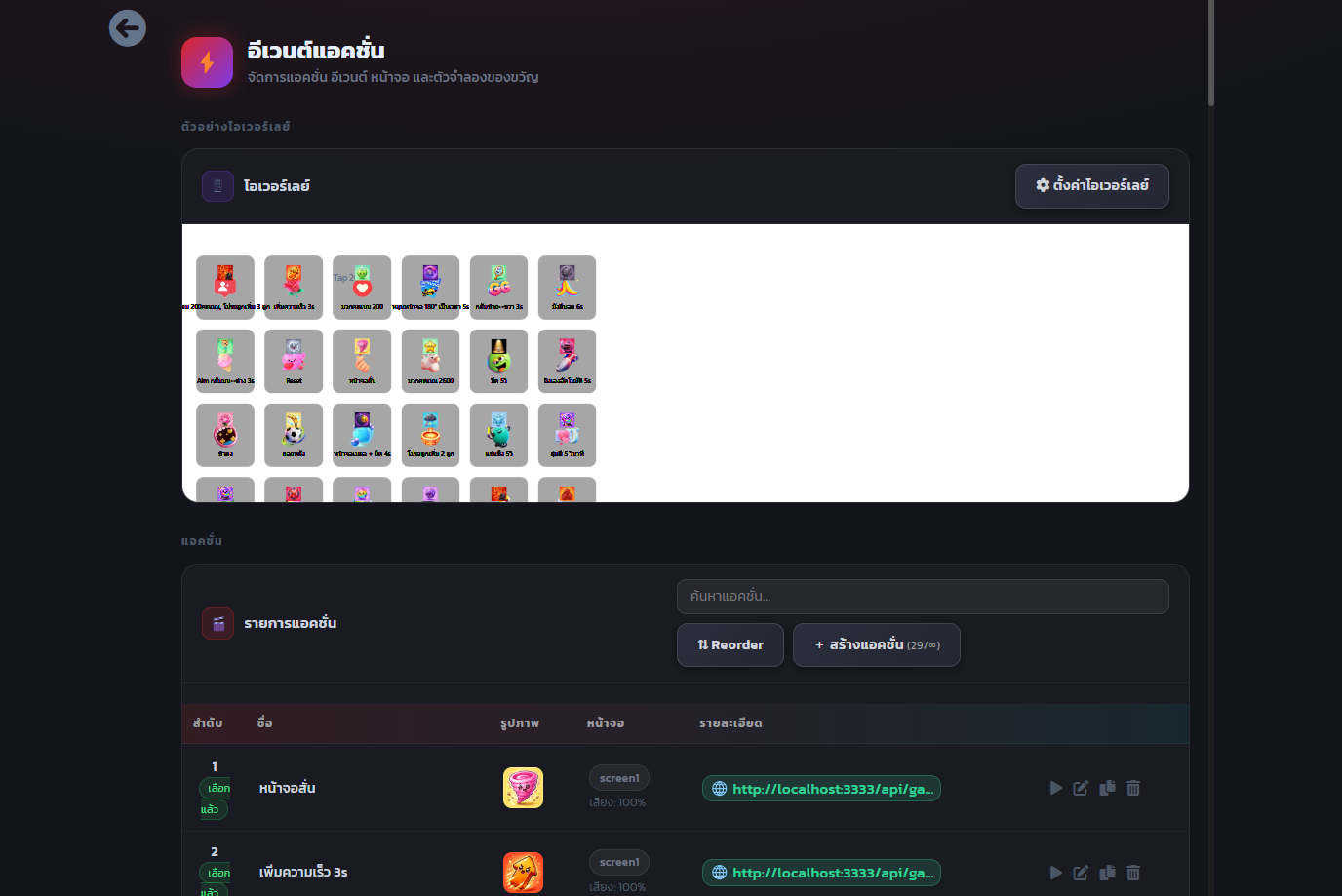Click the page vertical scrollbar
This screenshot has width=1342, height=896.
coord(1211,53)
